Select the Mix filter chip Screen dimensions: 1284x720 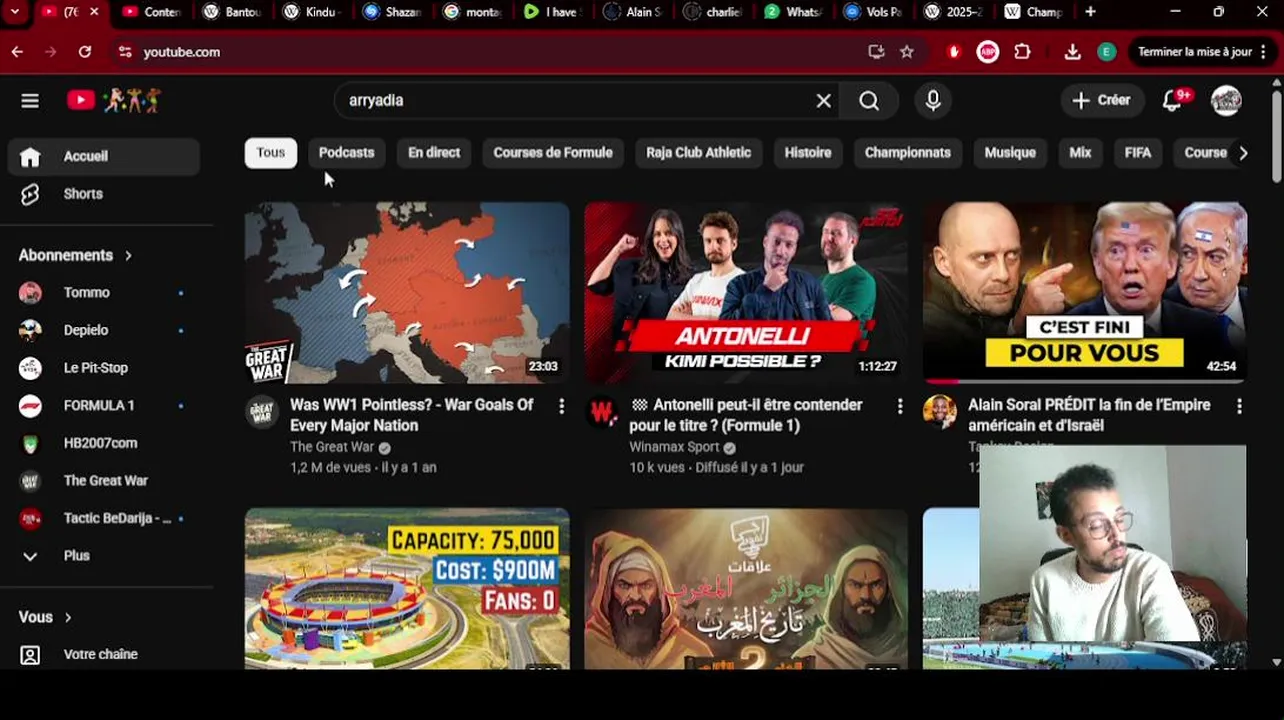(x=1080, y=153)
